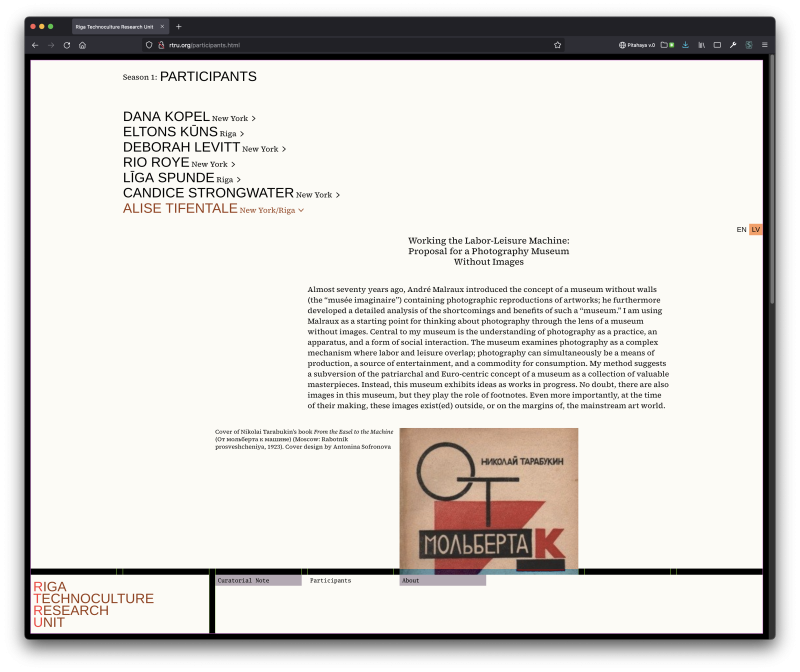The height and width of the screenshot is (672, 800).
Task: Click the Riga Technoculture Research Unit logo
Action: (93, 604)
